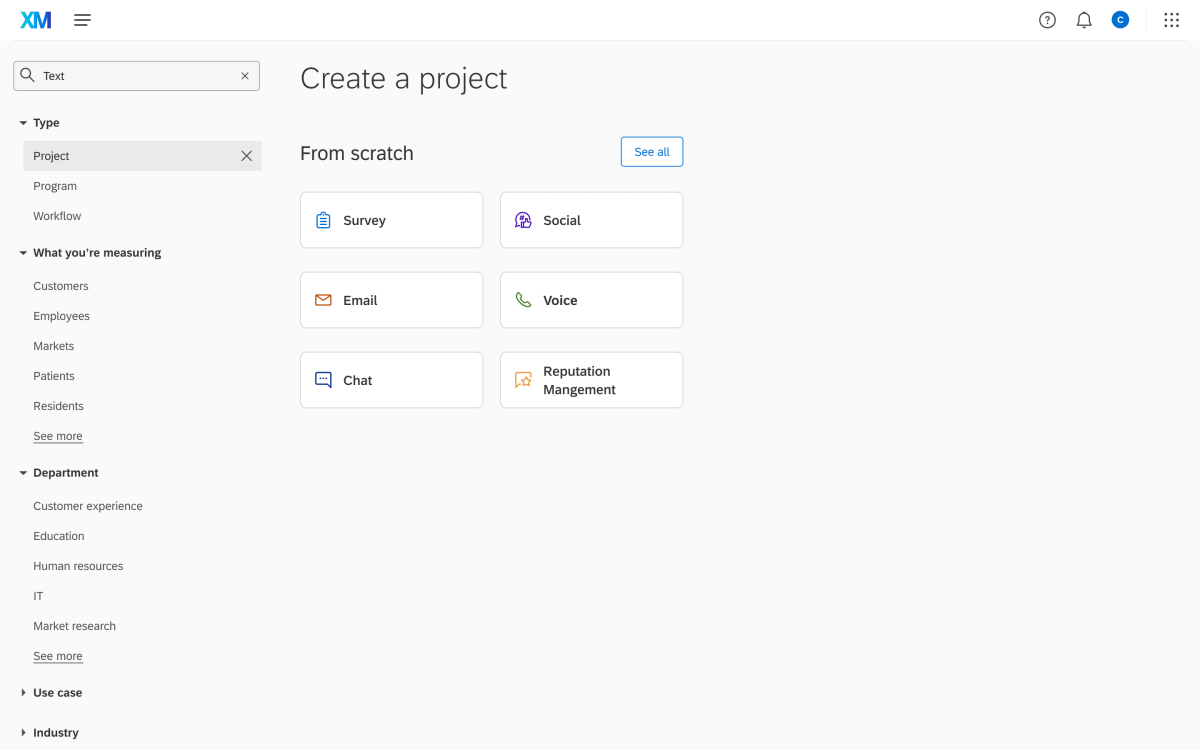Viewport: 1200px width, 750px height.
Task: Expand the Use case filter section
Action: (x=55, y=692)
